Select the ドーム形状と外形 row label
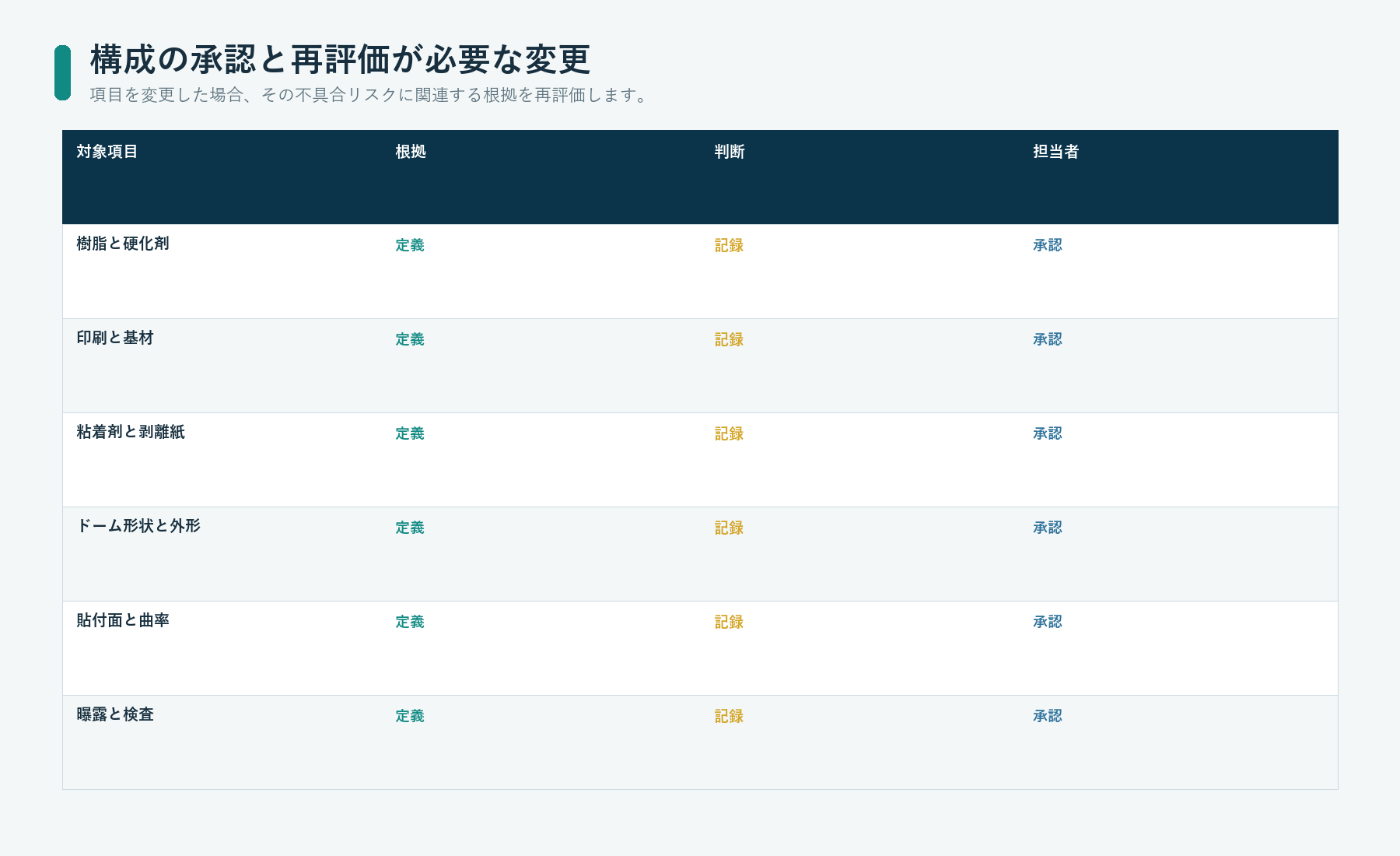The image size is (1400, 856). pyautogui.click(x=138, y=526)
